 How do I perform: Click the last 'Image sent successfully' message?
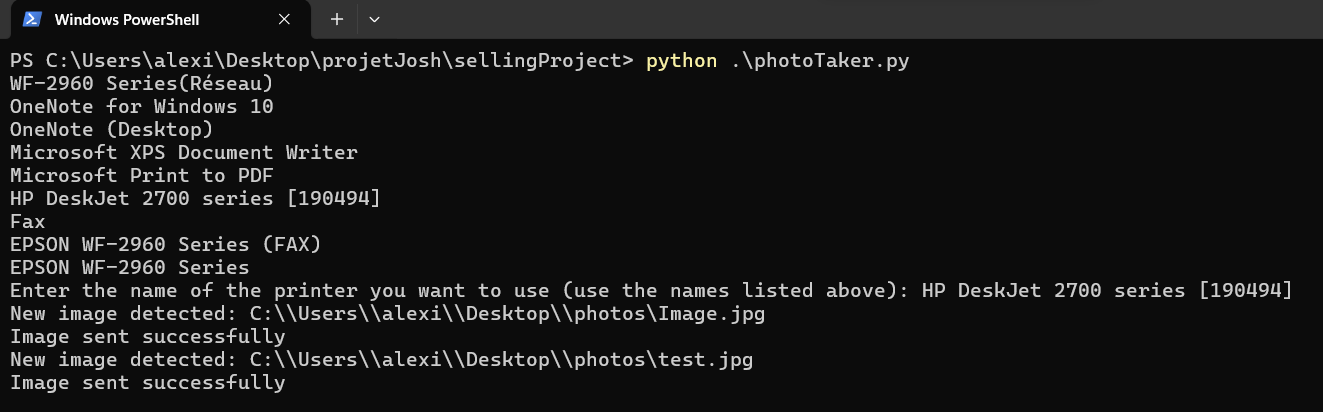pos(147,383)
